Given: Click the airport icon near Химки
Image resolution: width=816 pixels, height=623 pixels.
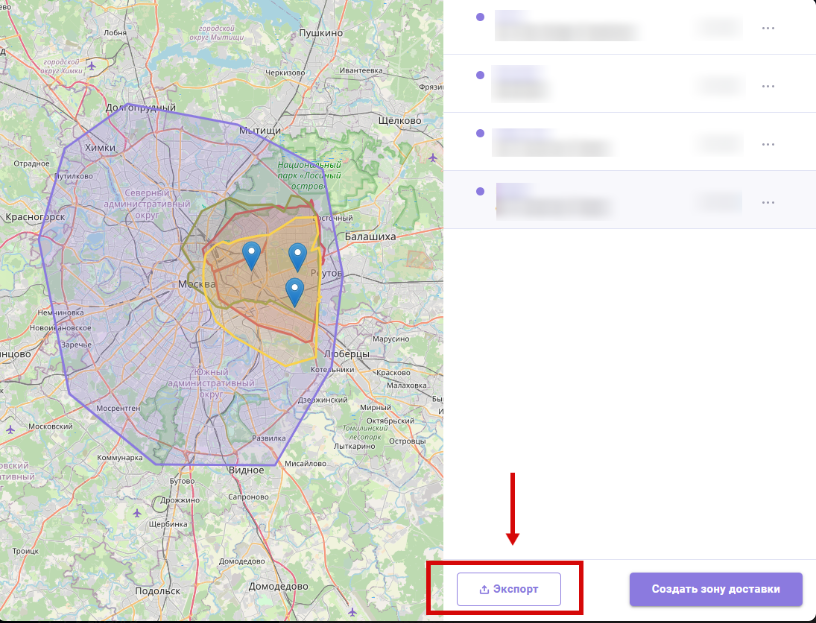Looking at the screenshot, I should [x=93, y=66].
